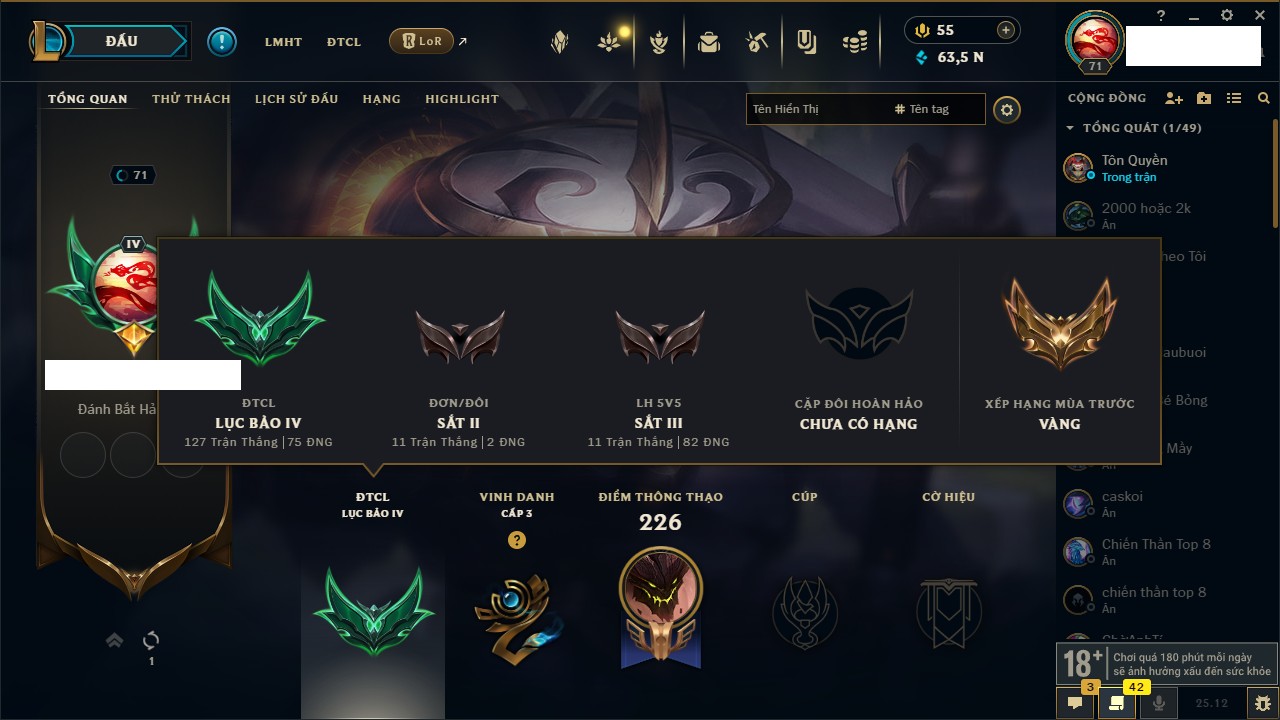Click the missions exclamation alert icon

pos(222,41)
